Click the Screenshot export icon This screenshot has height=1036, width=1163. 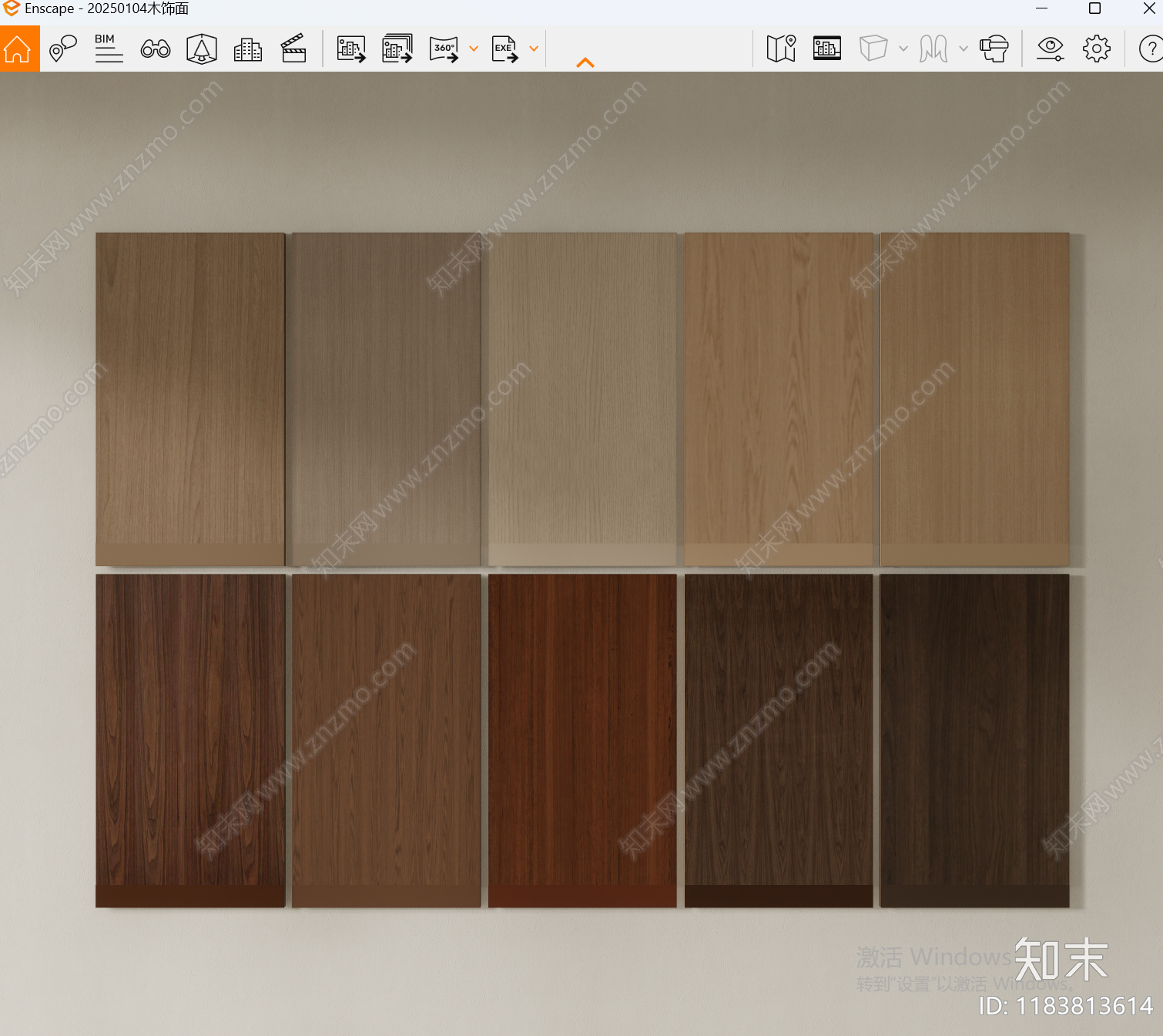351,49
